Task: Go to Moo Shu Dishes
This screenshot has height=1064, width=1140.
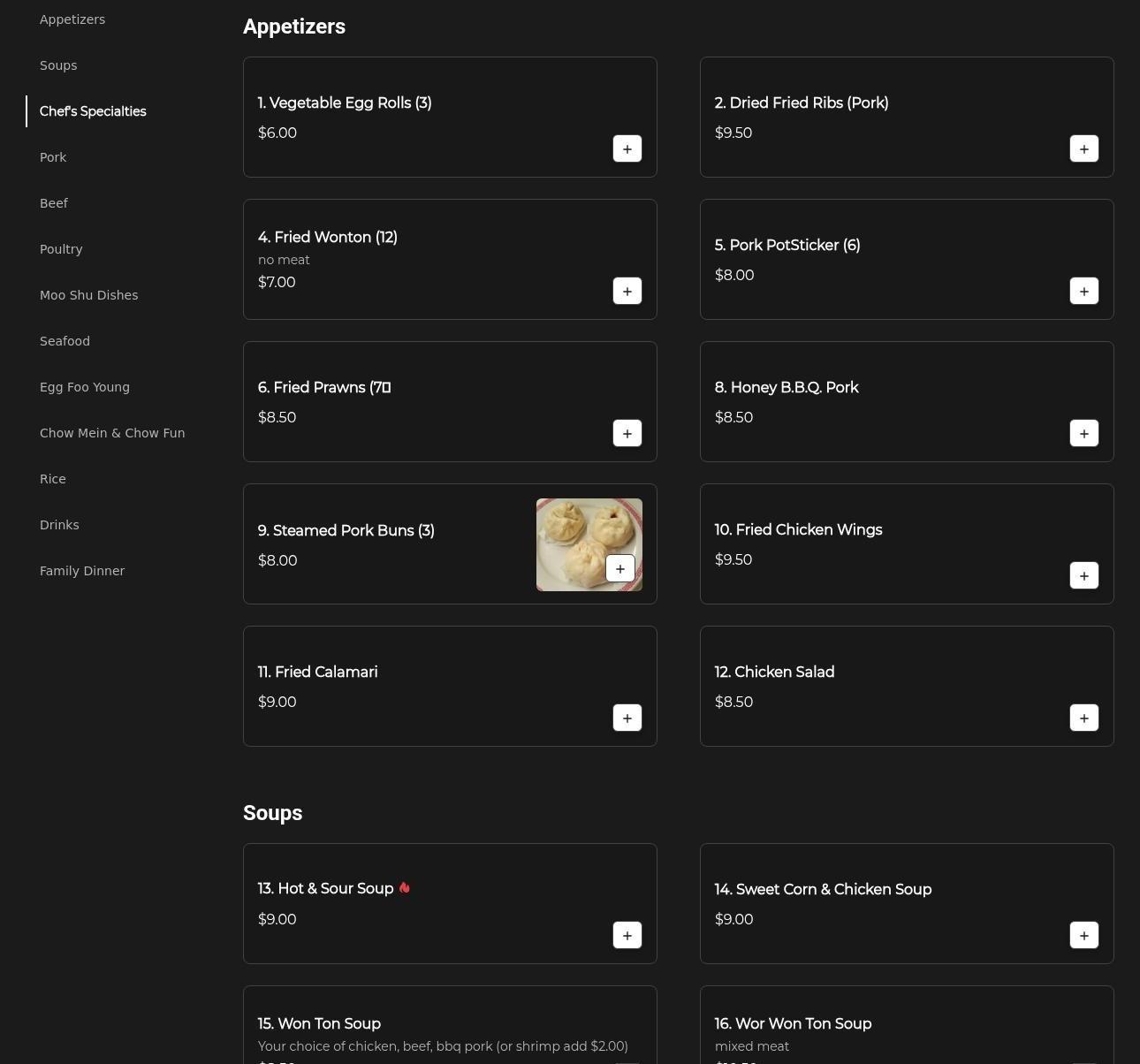Action: coord(88,295)
